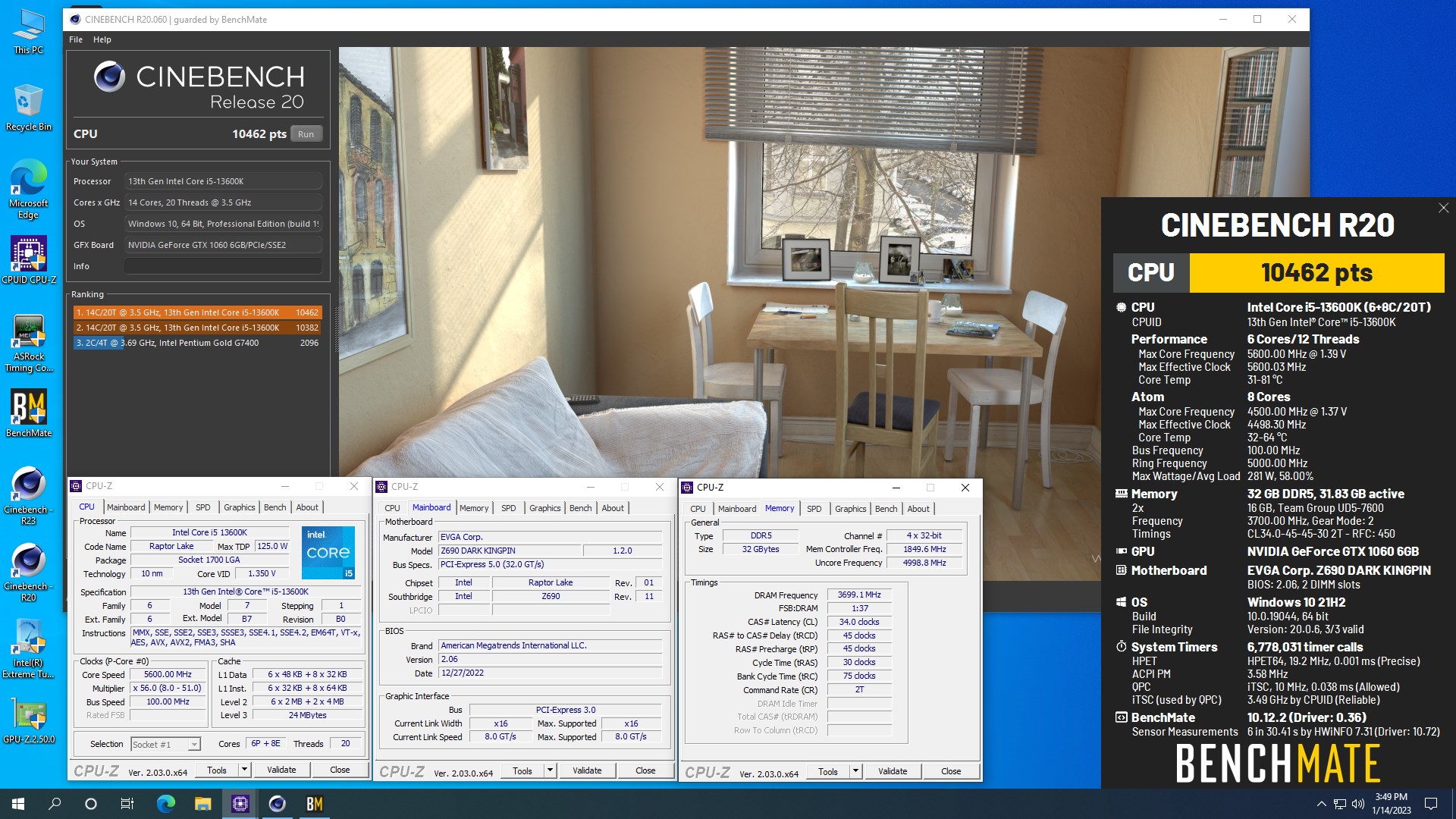Open Task View on taskbar
This screenshot has height=819, width=1456.
127,804
